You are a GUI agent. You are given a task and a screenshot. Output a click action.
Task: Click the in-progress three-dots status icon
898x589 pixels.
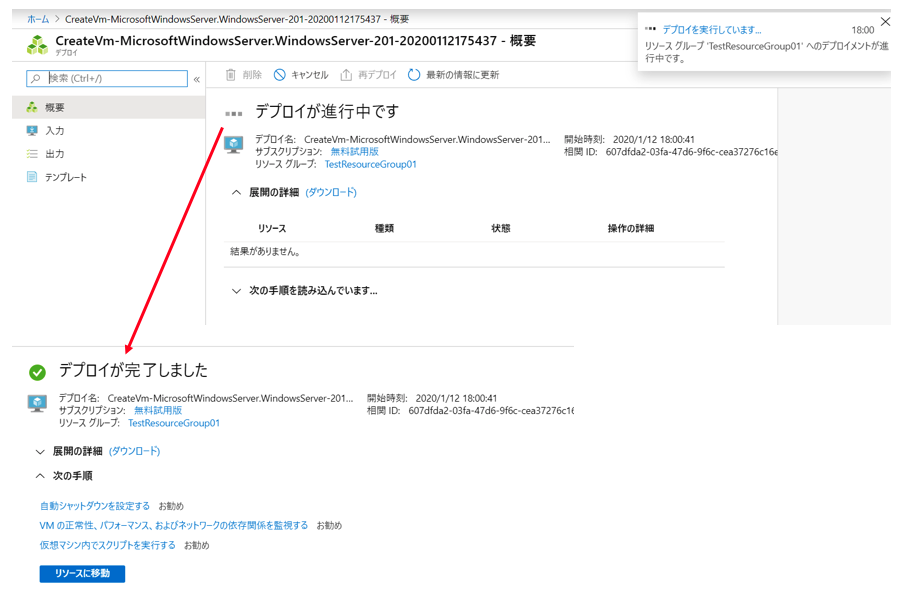coord(234,113)
